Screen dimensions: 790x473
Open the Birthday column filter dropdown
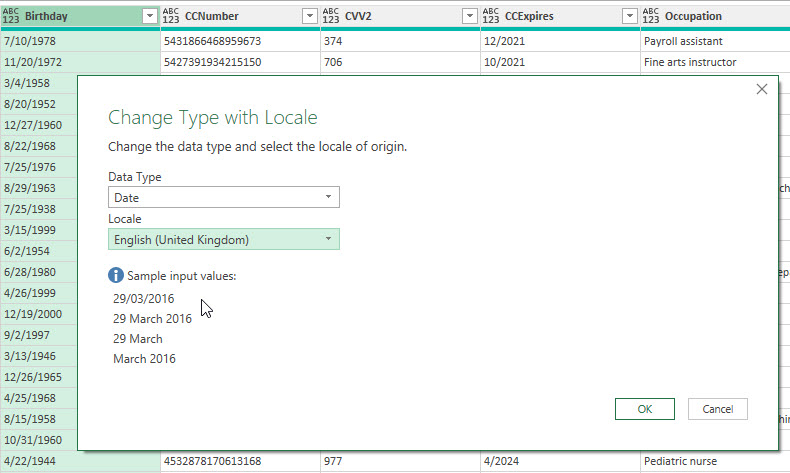[x=150, y=16]
